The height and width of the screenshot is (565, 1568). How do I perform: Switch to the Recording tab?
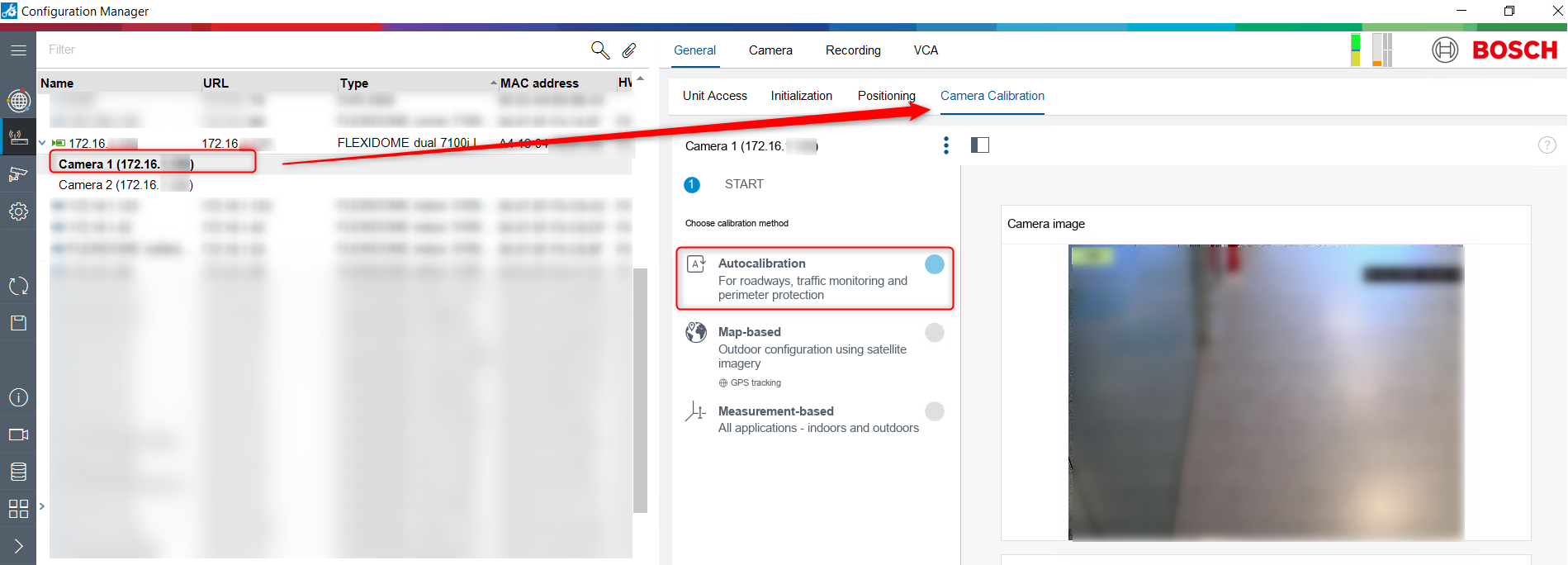pos(853,50)
